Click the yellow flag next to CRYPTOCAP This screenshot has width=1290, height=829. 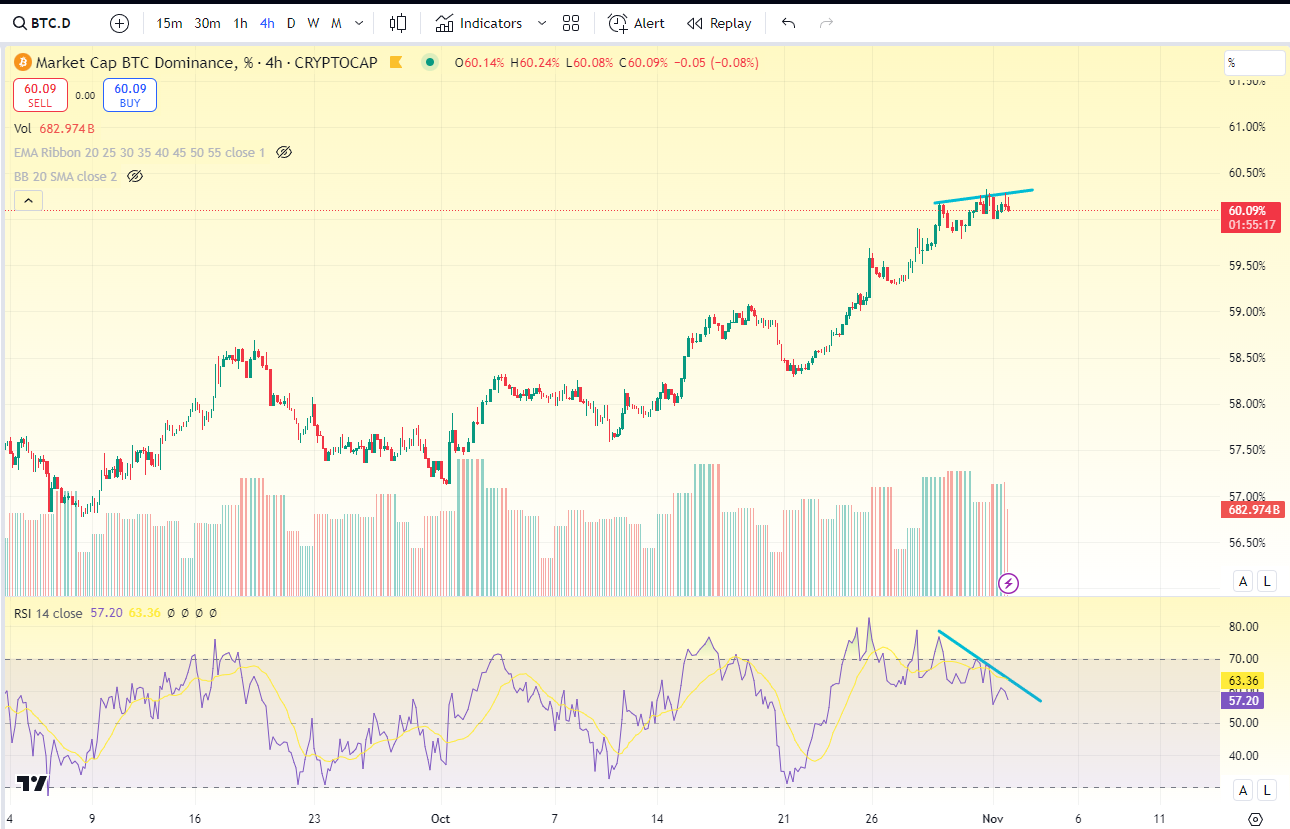click(x=395, y=63)
